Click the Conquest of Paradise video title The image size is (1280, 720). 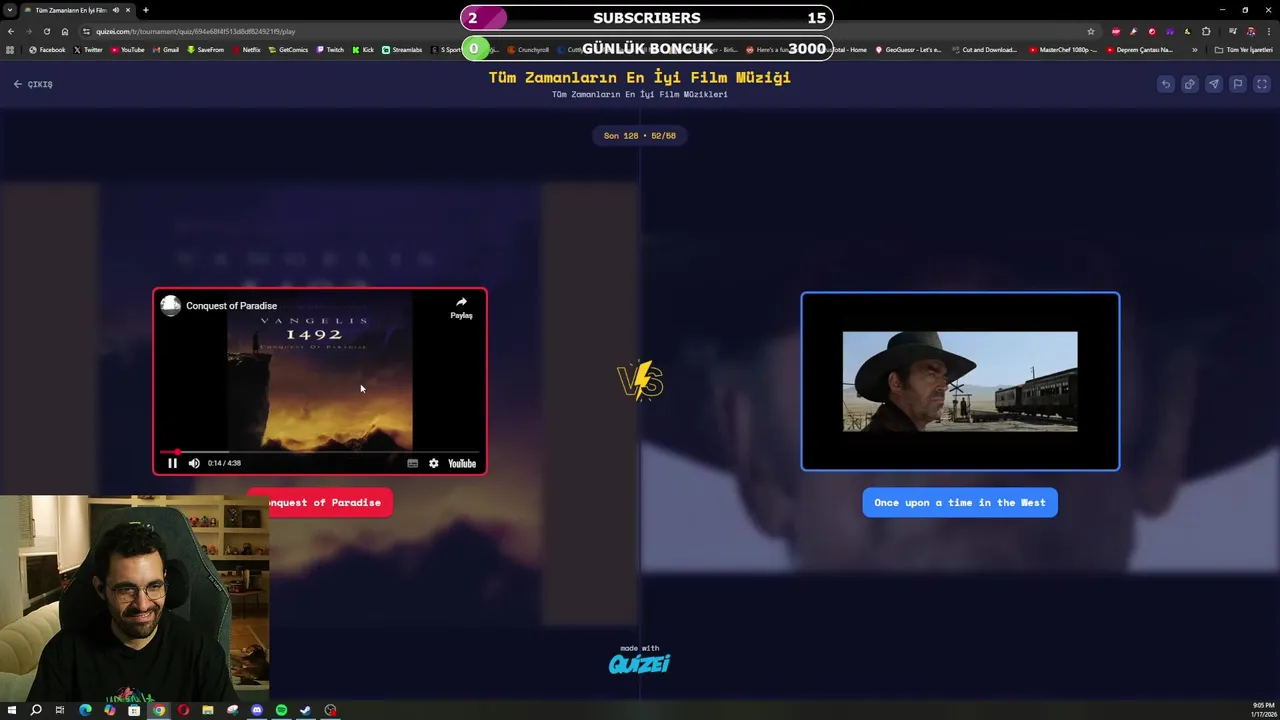coord(231,306)
